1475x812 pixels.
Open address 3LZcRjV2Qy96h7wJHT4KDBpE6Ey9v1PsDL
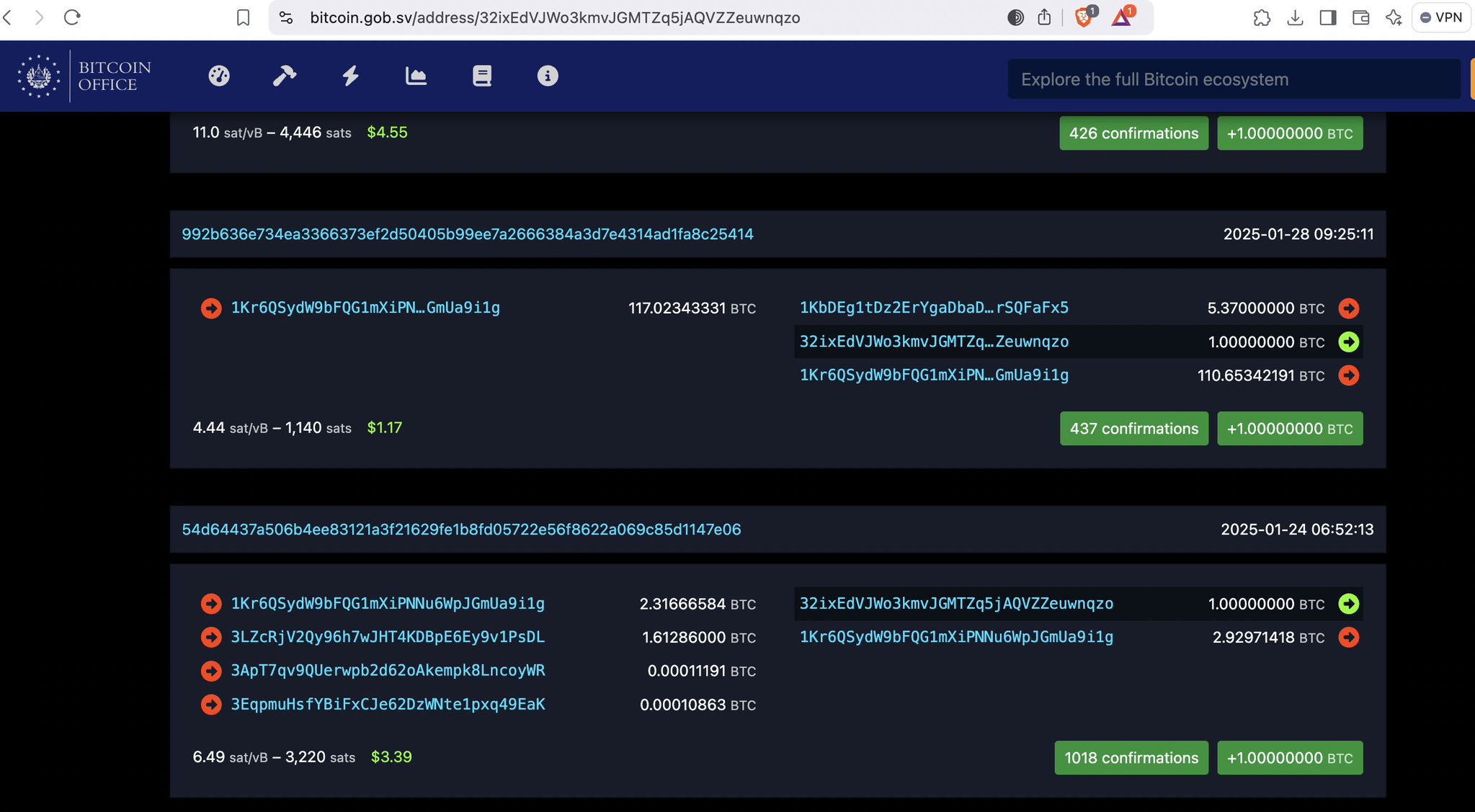click(388, 637)
